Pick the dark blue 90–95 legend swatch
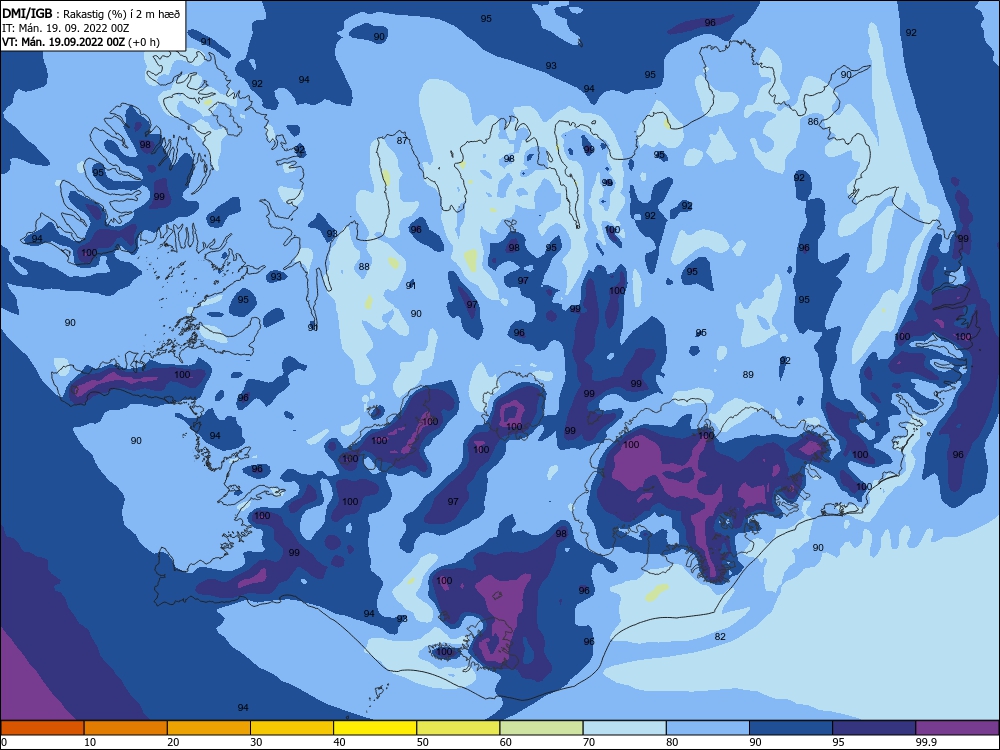Image resolution: width=1000 pixels, height=750 pixels. (x=791, y=728)
